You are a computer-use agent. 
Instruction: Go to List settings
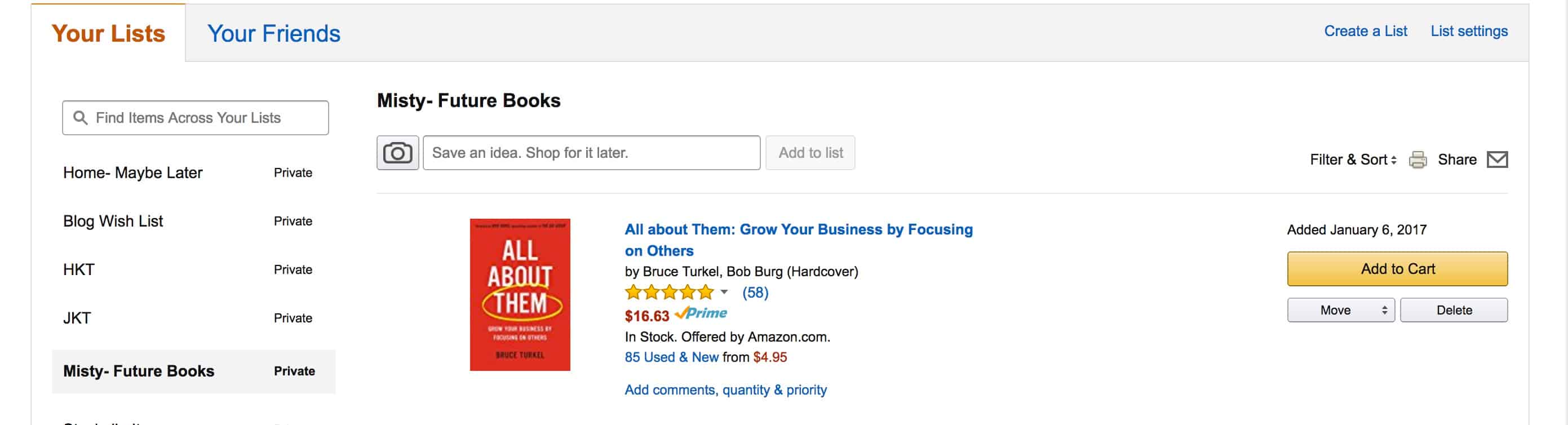(x=1469, y=31)
